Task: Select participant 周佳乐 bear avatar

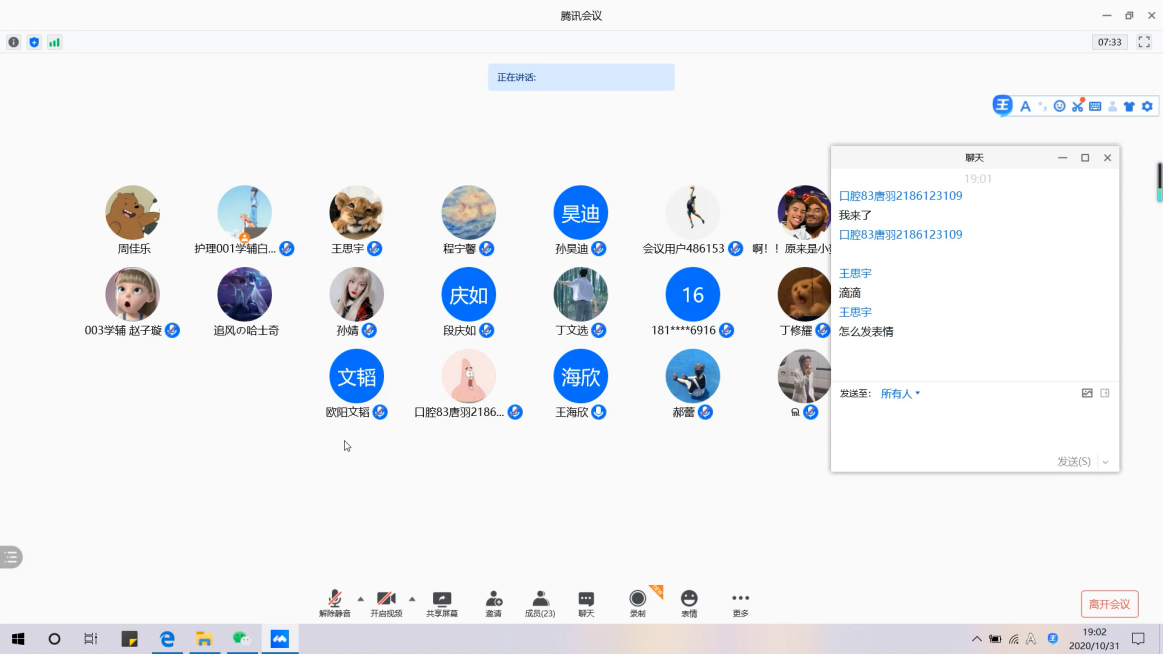Action: pos(133,213)
